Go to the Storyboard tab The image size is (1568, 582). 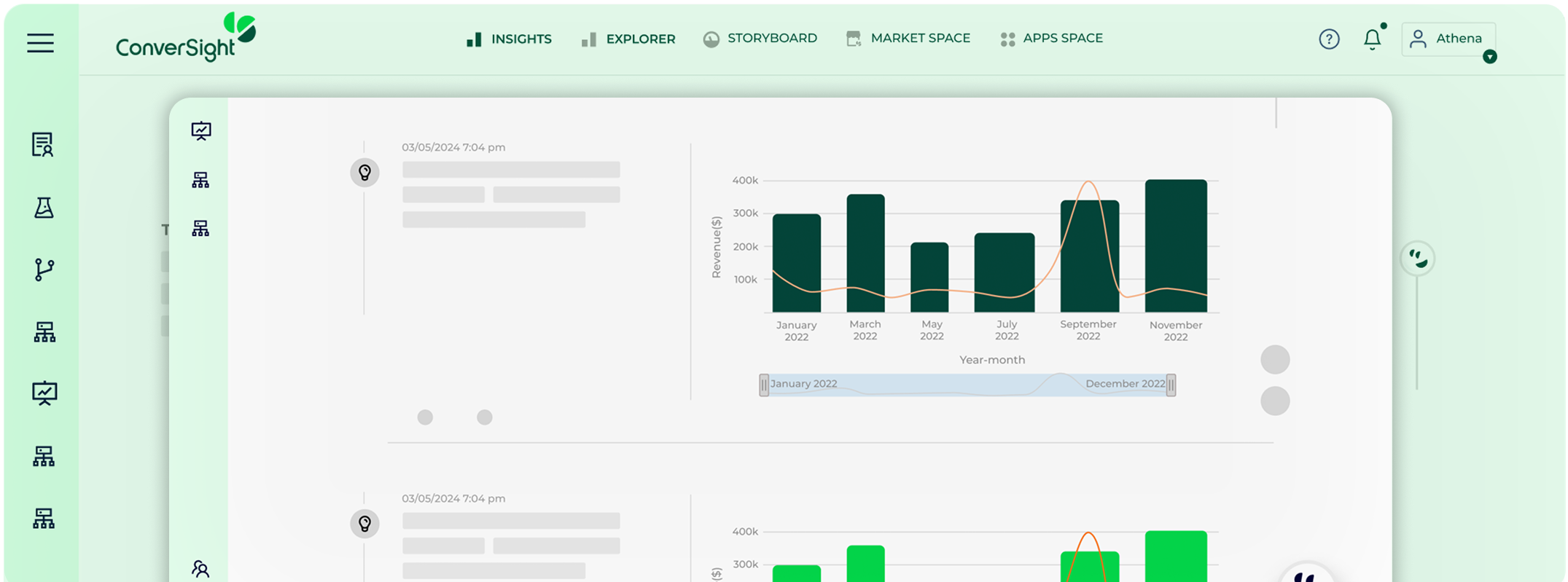(760, 39)
